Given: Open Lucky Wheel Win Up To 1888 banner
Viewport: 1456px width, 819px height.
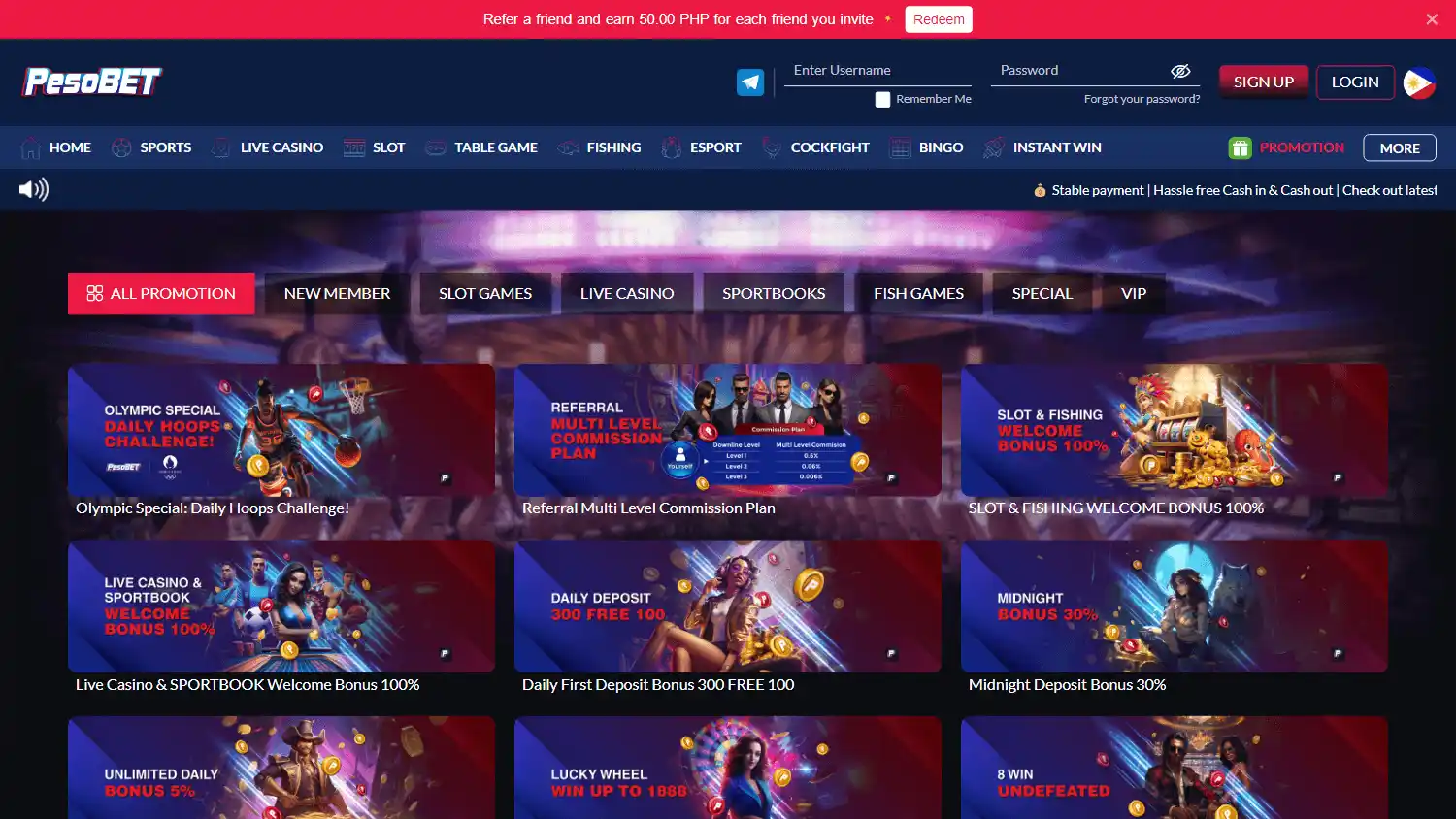Looking at the screenshot, I should pos(728,768).
